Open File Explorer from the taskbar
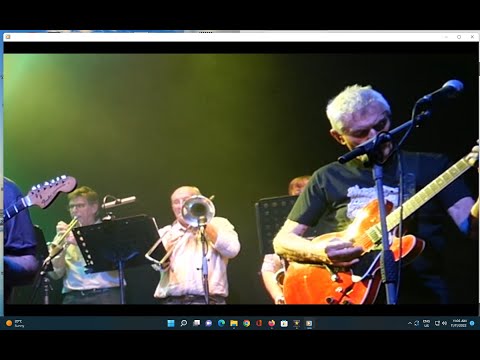Image resolution: width=480 pixels, height=360 pixels. click(x=234, y=323)
